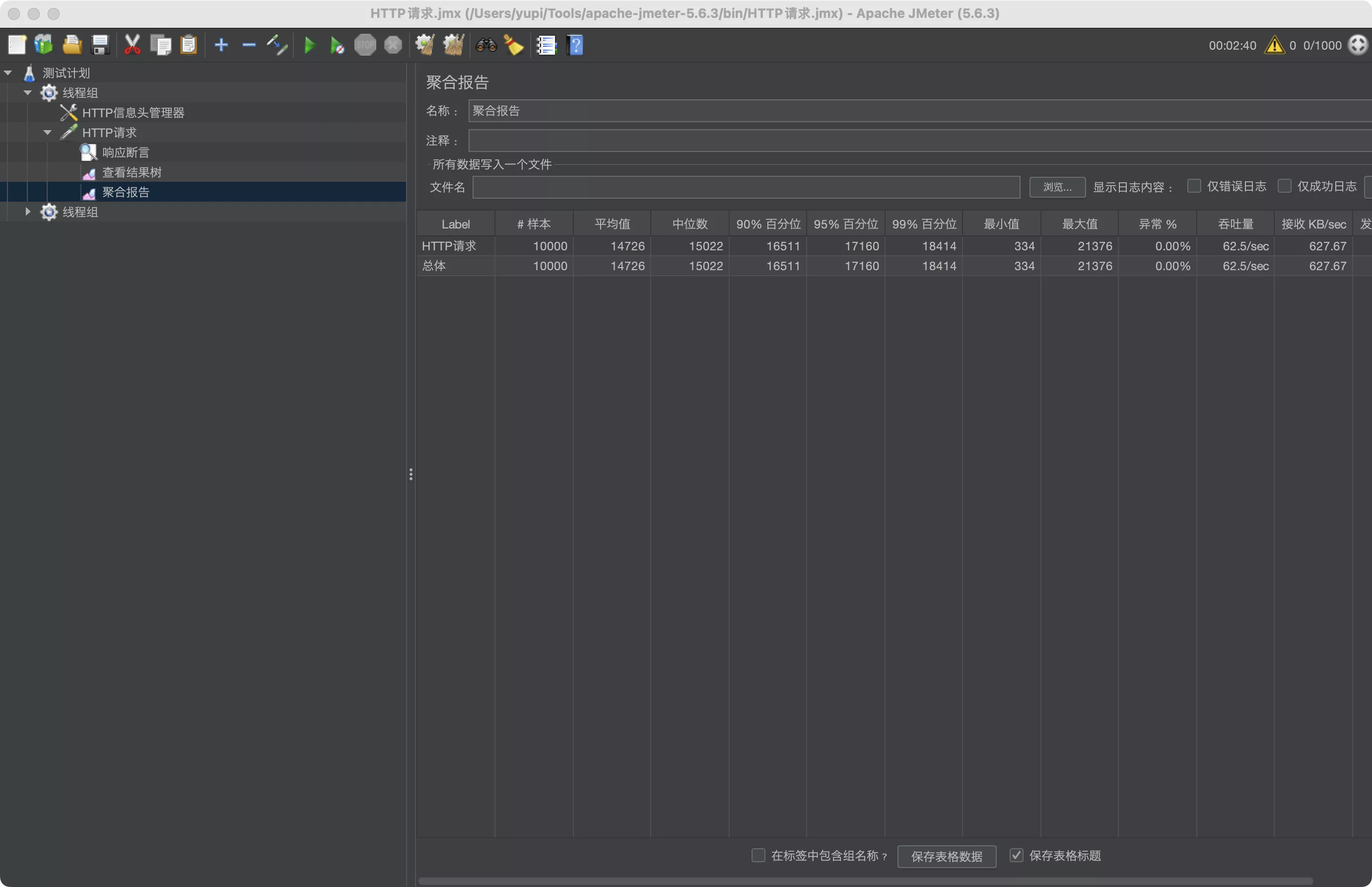
Task: Click the split pane divider handle dots
Action: pyautogui.click(x=411, y=474)
